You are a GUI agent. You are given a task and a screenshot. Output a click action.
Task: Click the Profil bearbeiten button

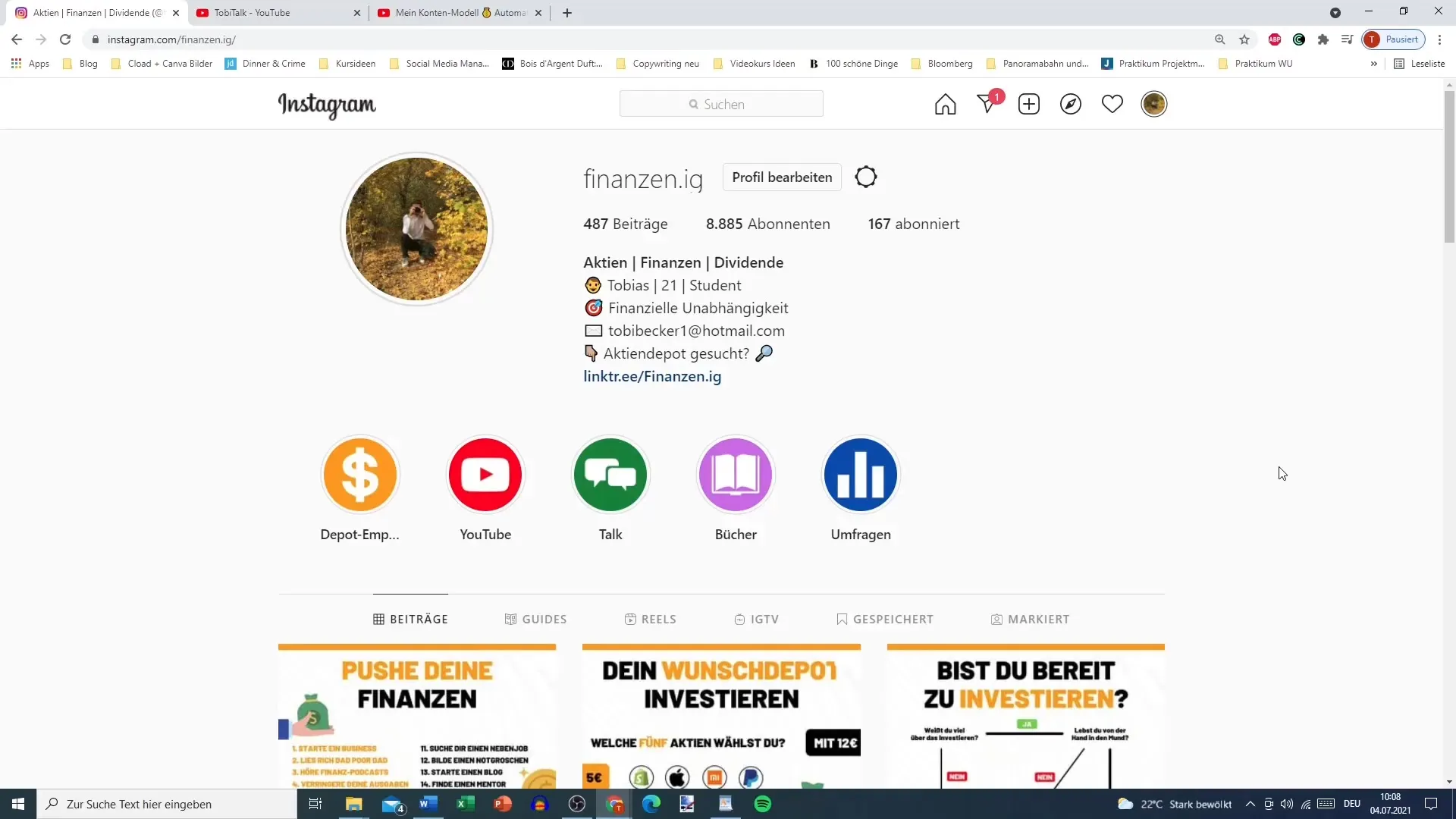click(782, 177)
